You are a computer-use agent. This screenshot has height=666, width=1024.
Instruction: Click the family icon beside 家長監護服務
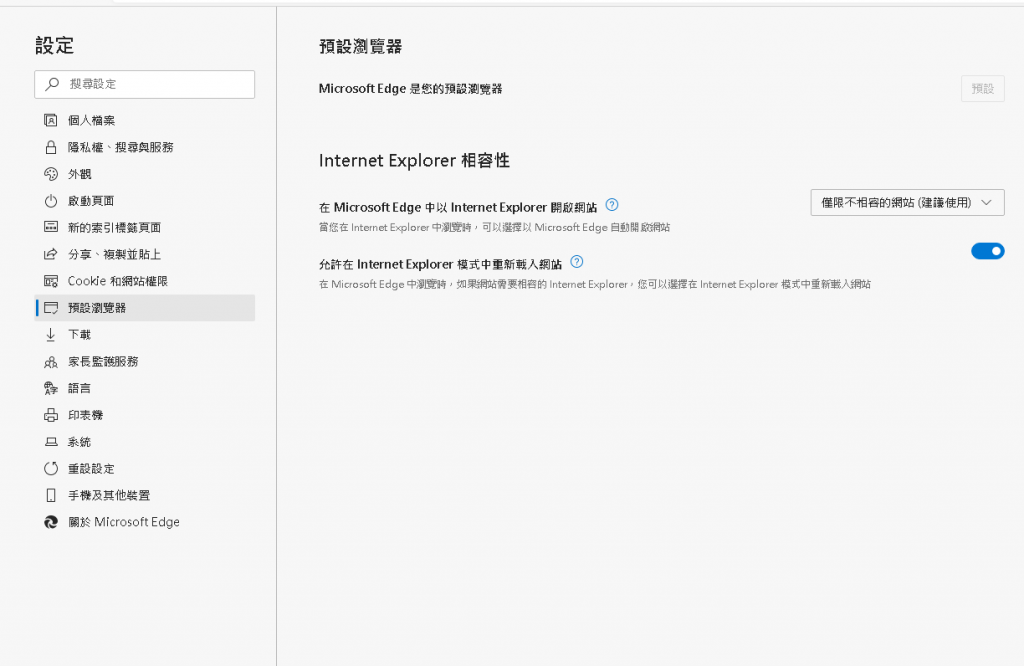(50, 361)
